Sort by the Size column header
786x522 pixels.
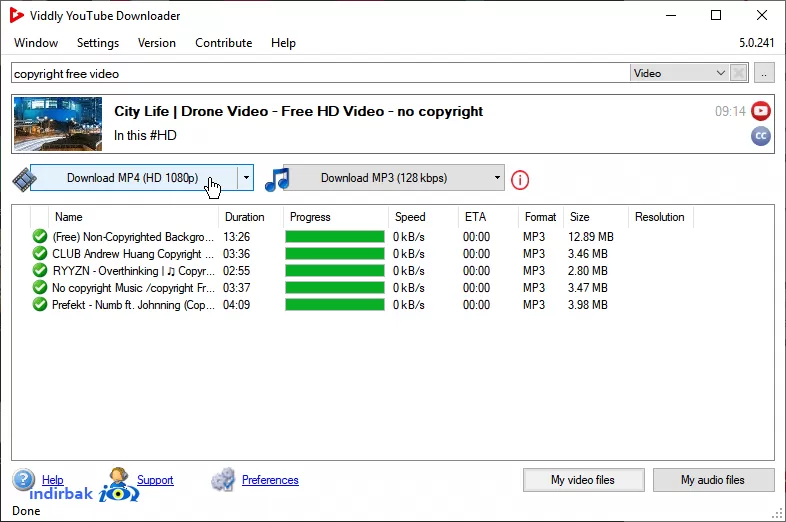(596, 217)
